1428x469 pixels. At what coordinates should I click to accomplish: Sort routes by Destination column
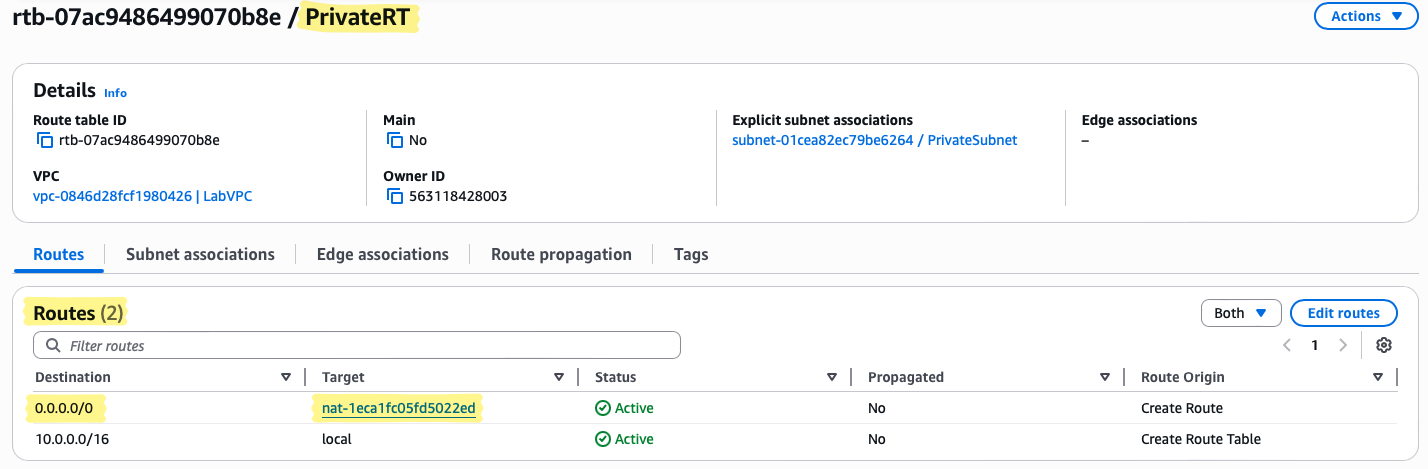pyautogui.click(x=286, y=377)
